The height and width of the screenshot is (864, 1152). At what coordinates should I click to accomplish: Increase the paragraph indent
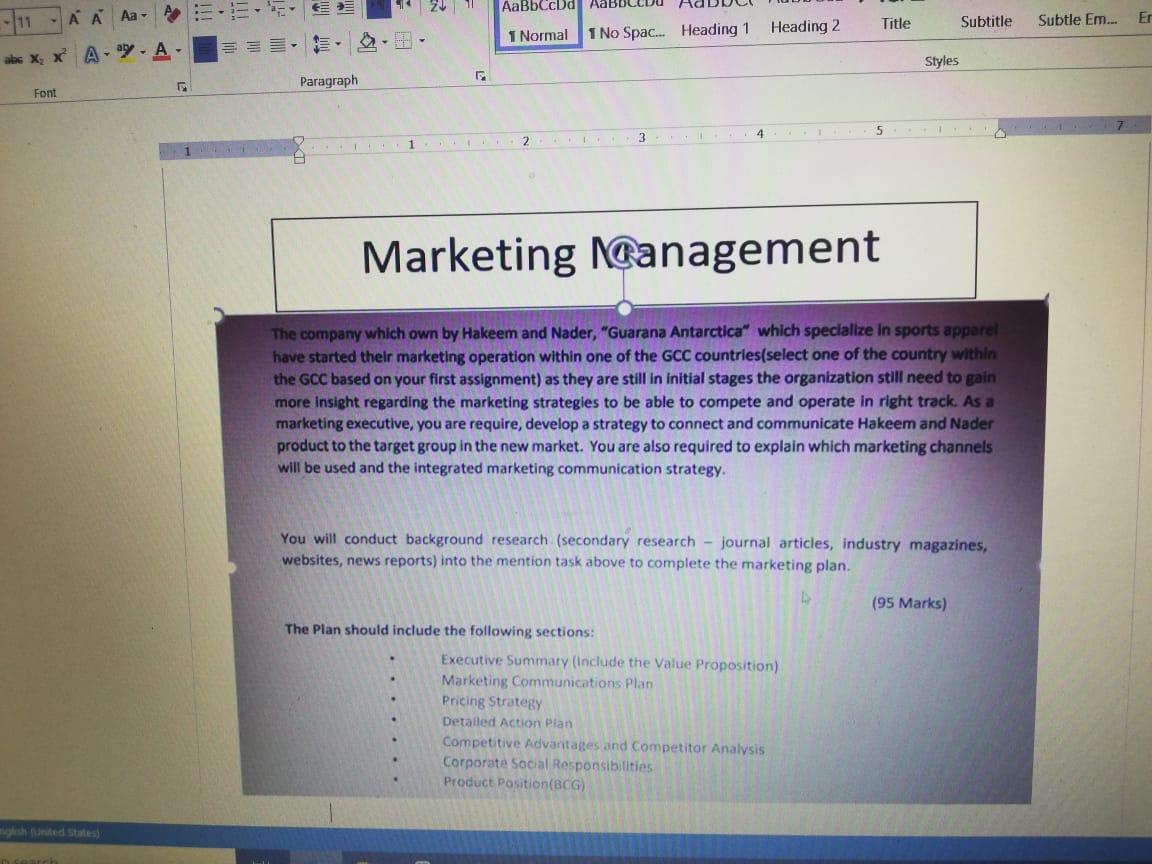pos(345,7)
